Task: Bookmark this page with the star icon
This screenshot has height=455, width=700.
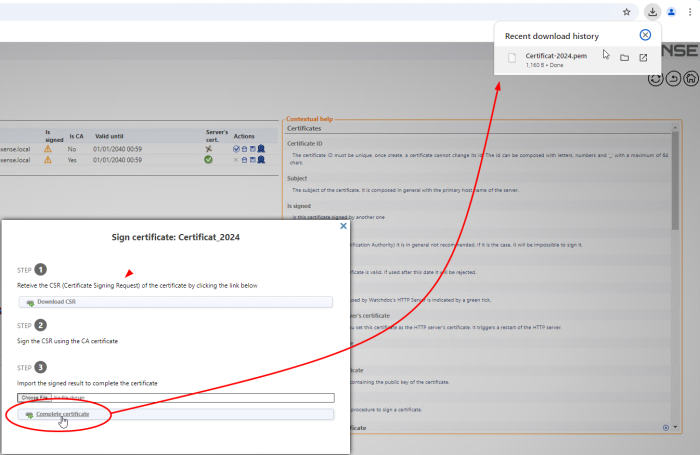Action: tap(626, 12)
